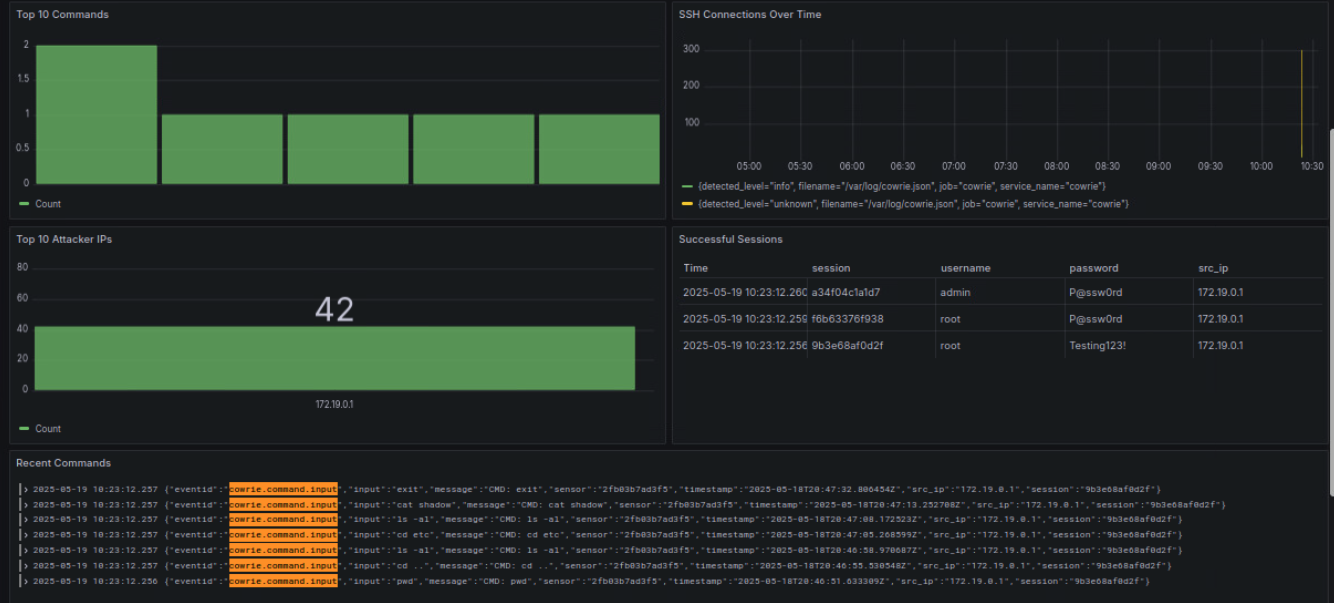Sort the sessions table by password column
1334x603 pixels.
1094,268
